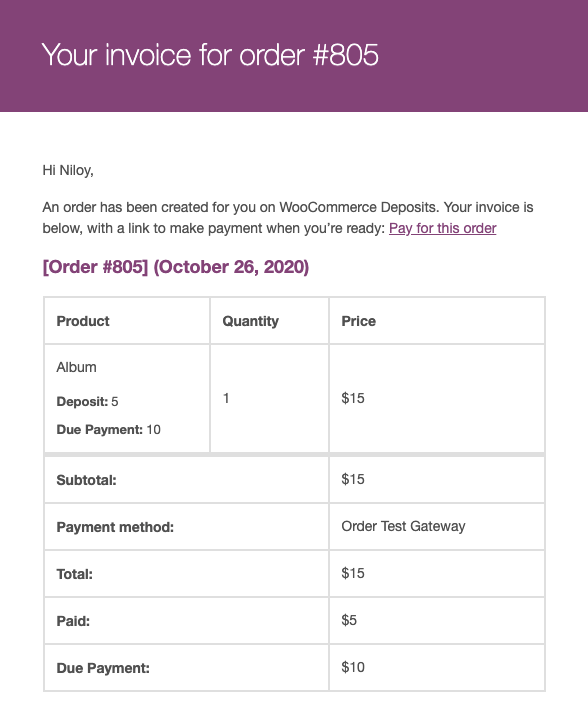The height and width of the screenshot is (706, 588).
Task: Select the Album product name
Action: pos(76,367)
